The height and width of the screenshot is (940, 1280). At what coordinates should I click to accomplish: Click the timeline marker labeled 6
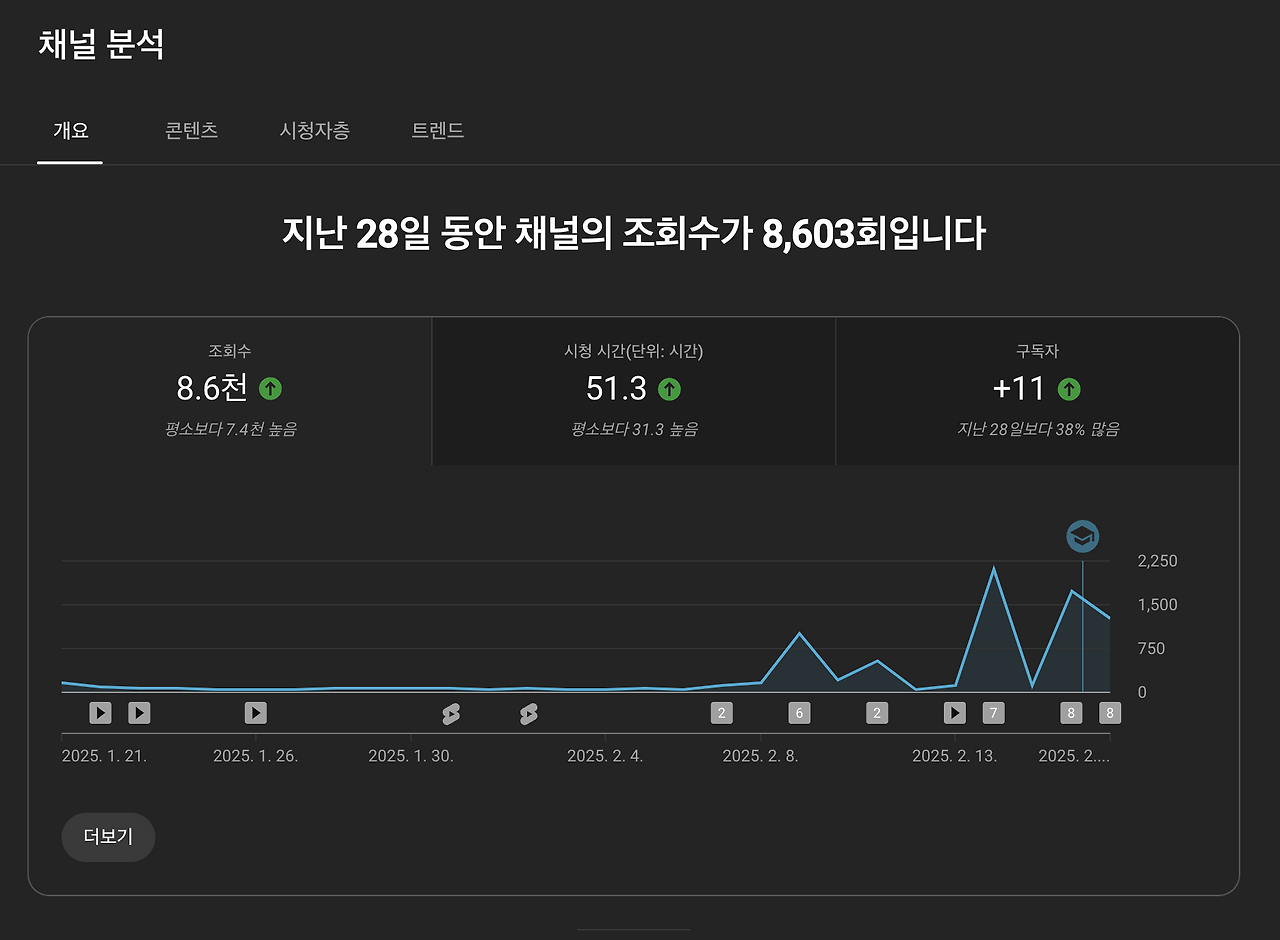click(x=799, y=712)
